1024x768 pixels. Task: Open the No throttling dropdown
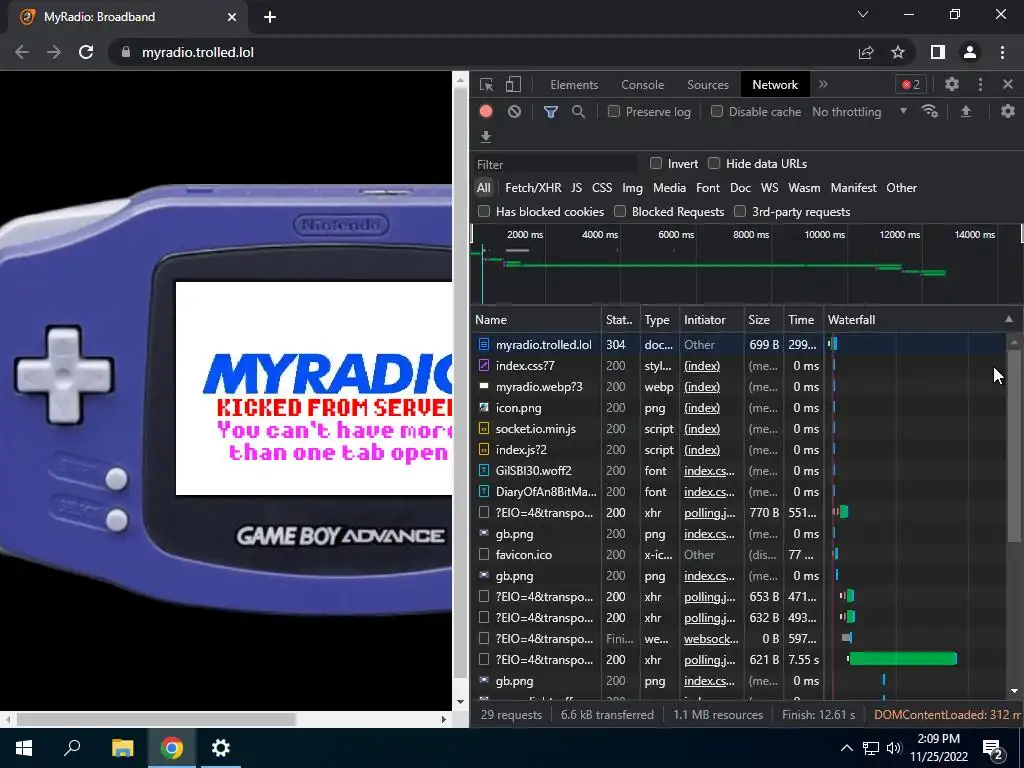pyautogui.click(x=859, y=112)
